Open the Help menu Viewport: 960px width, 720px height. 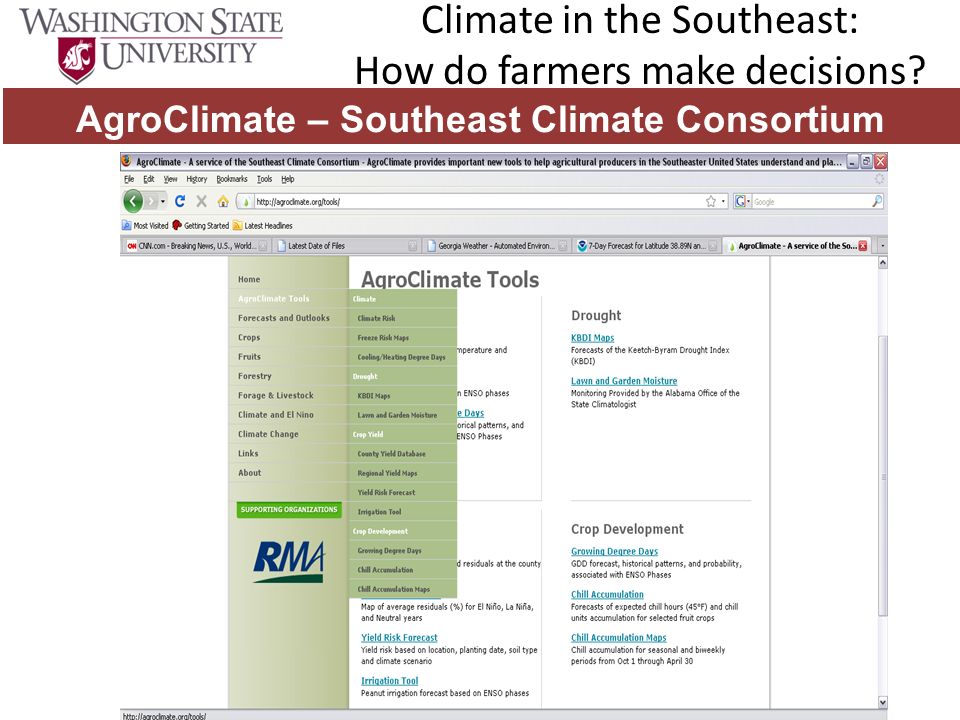pos(288,179)
